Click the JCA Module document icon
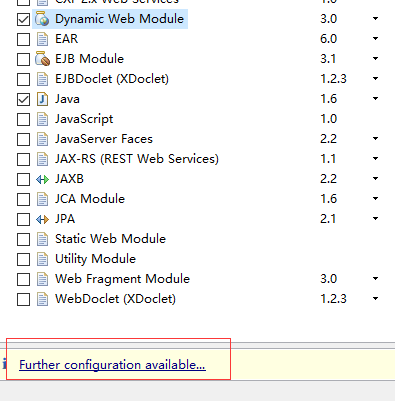The width and height of the screenshot is (395, 401). click(42, 199)
